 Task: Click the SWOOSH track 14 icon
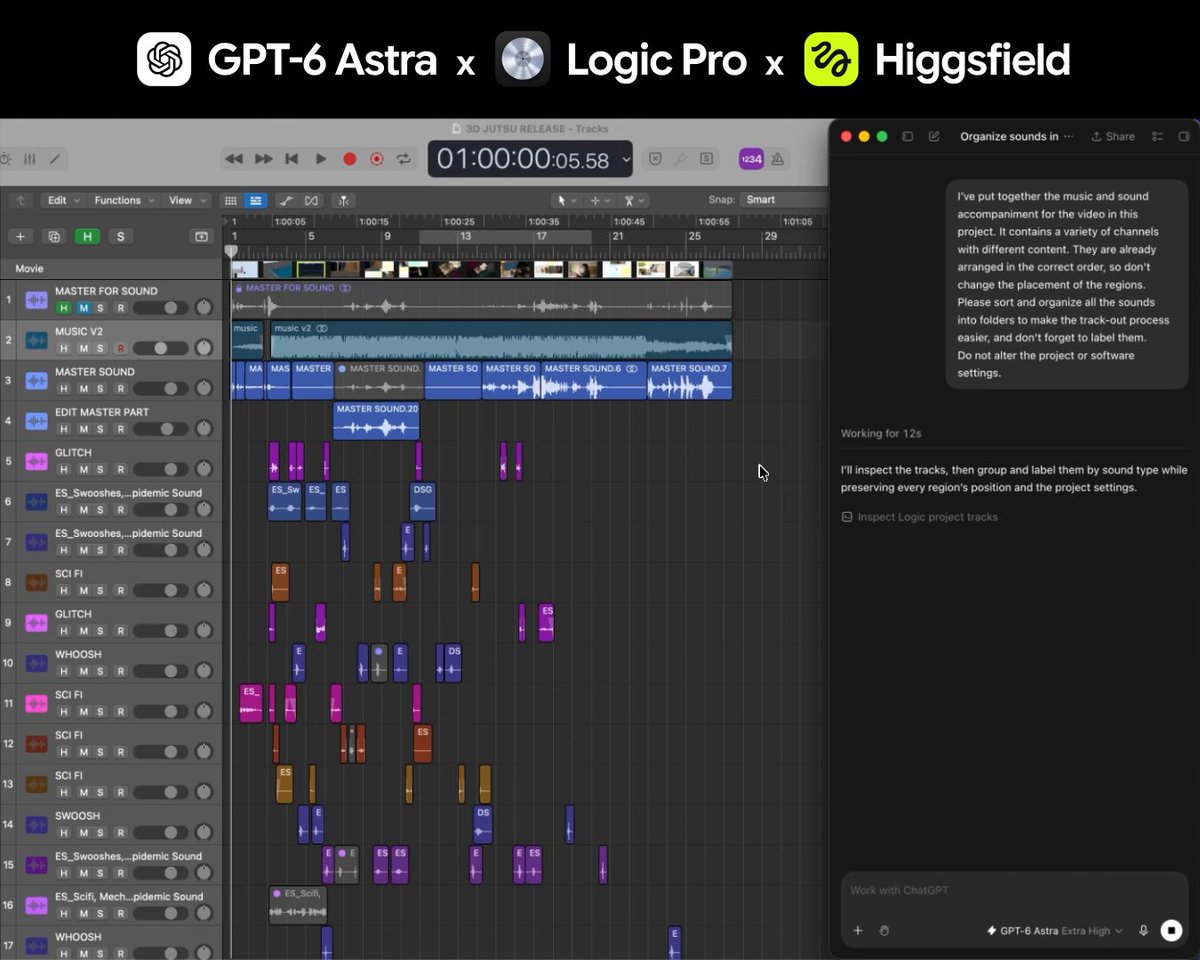(37, 825)
